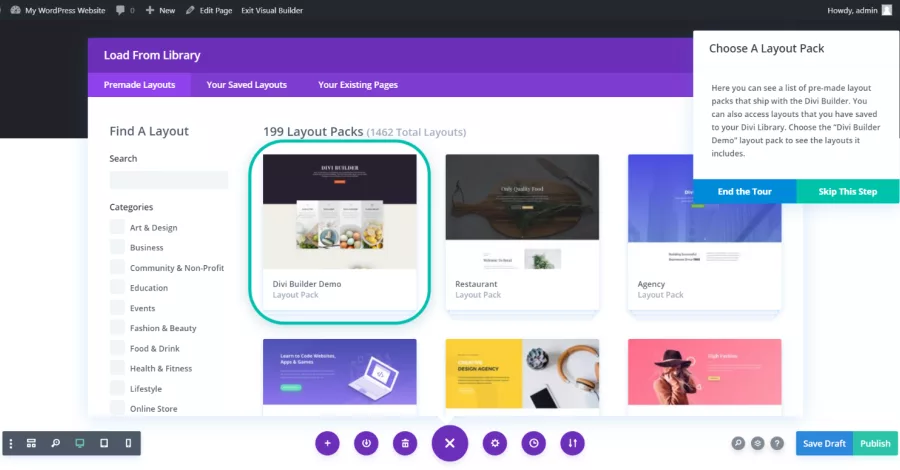Click Howdy, admin account link
Viewport: 900px width, 470px height.
click(852, 10)
